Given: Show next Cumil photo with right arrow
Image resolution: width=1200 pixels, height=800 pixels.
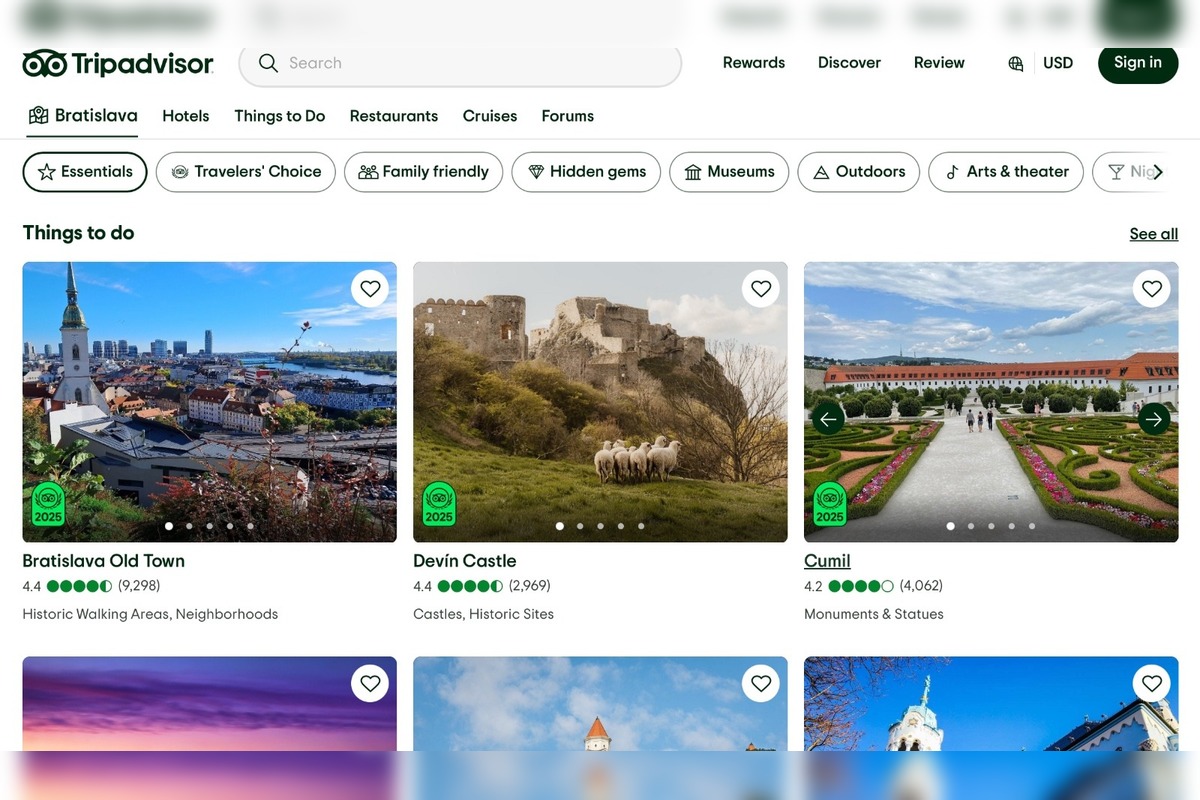Looking at the screenshot, I should tap(1154, 419).
